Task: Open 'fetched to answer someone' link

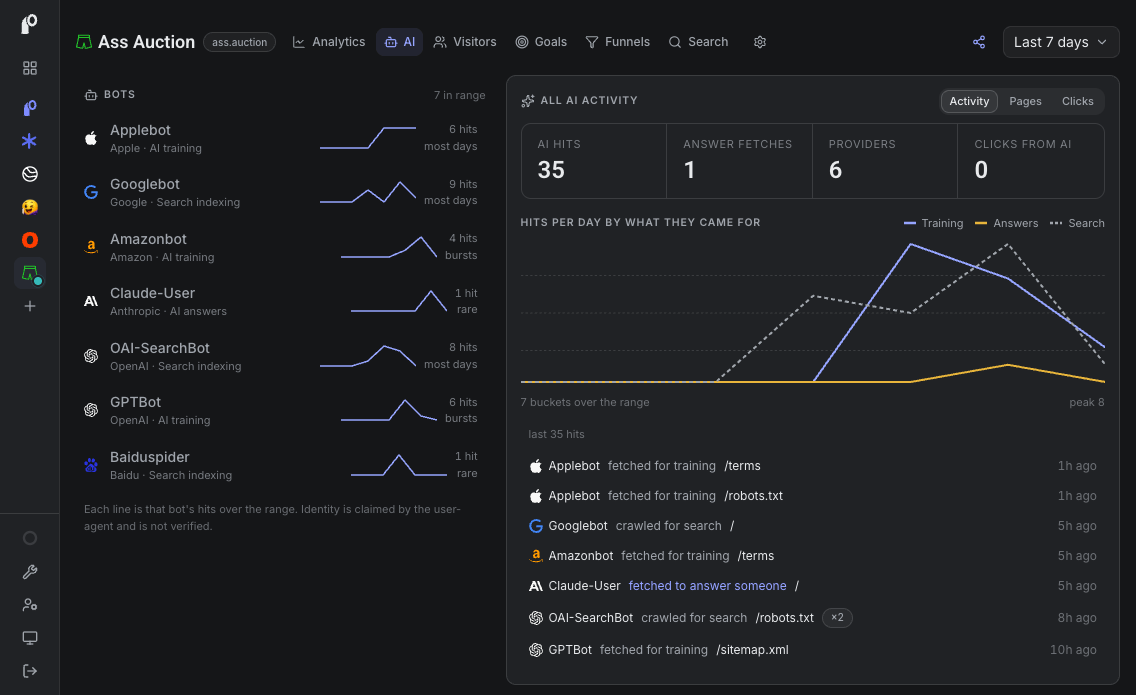Action: coord(707,586)
